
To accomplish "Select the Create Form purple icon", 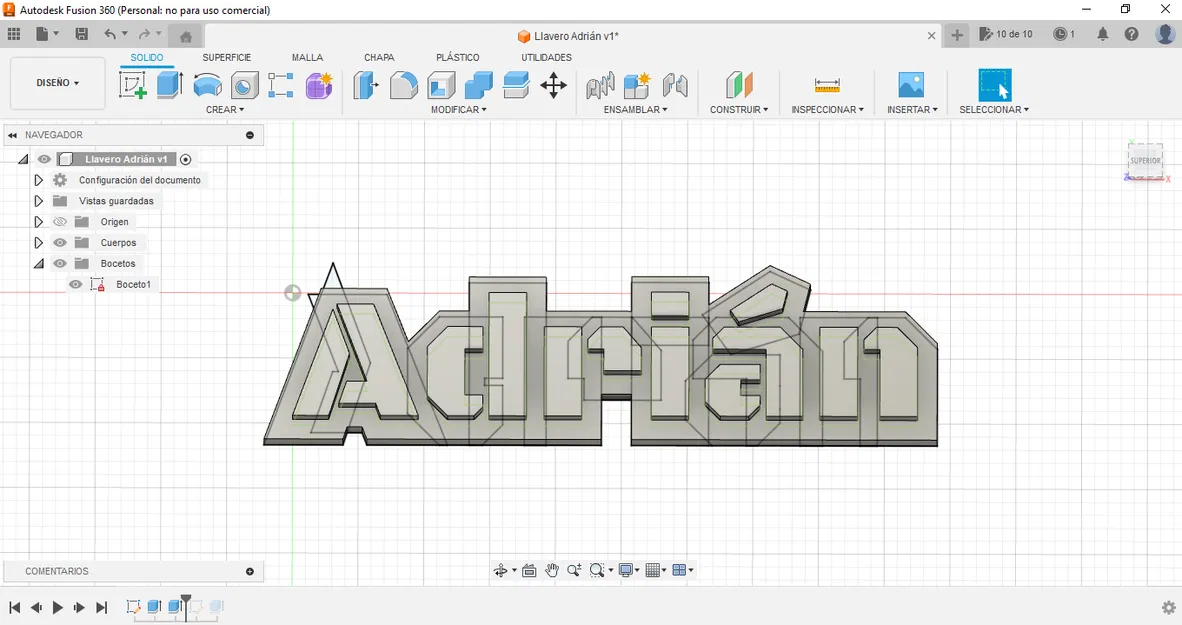I will pos(318,85).
